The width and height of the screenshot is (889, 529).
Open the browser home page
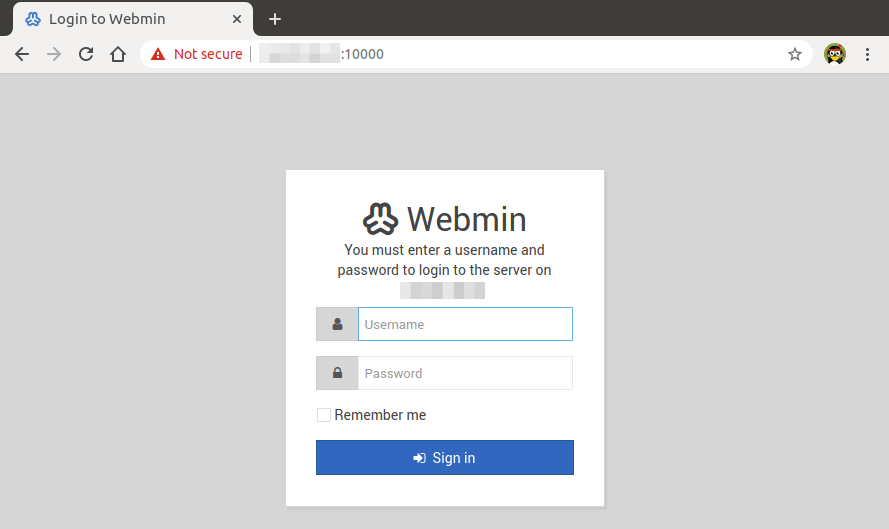tap(118, 54)
